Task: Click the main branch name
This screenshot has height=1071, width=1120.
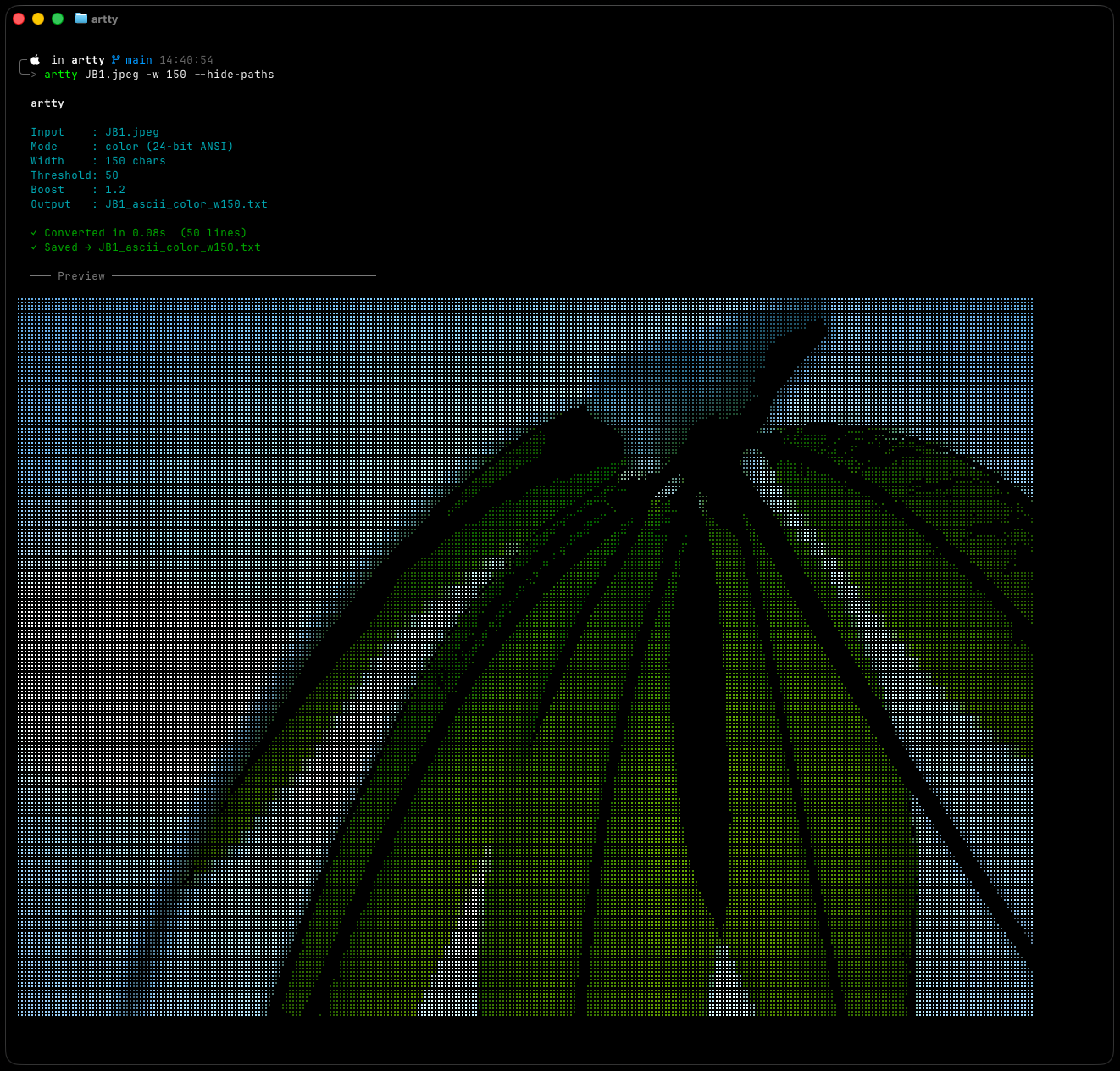Action: point(139,60)
